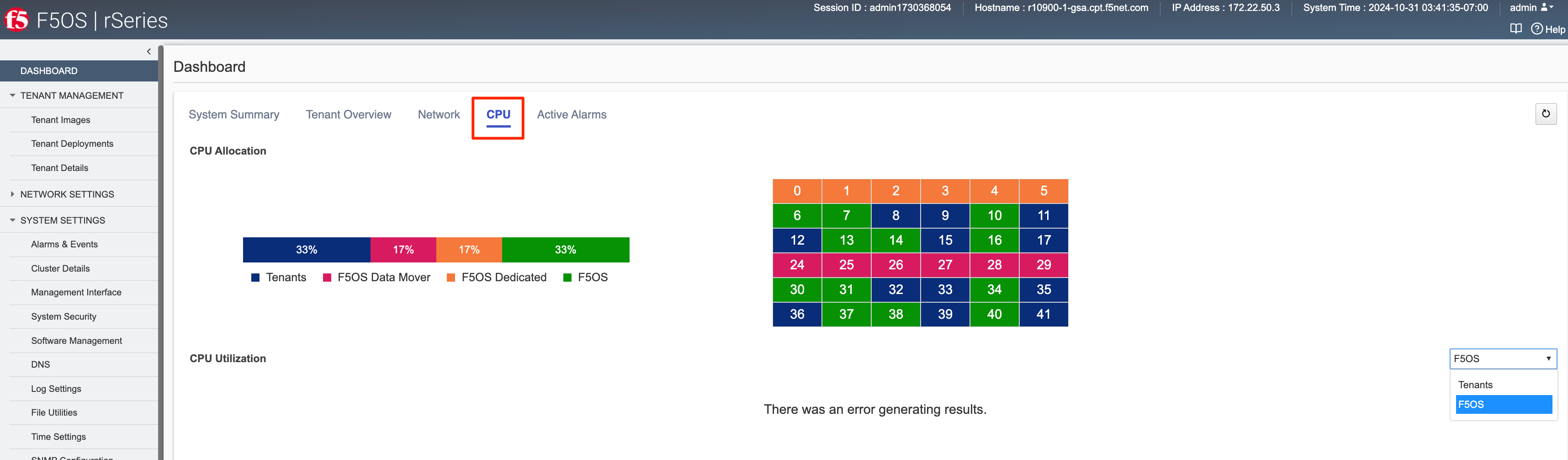The width and height of the screenshot is (1568, 460).
Task: Switch to the Active Alarms tab
Action: pyautogui.click(x=572, y=115)
